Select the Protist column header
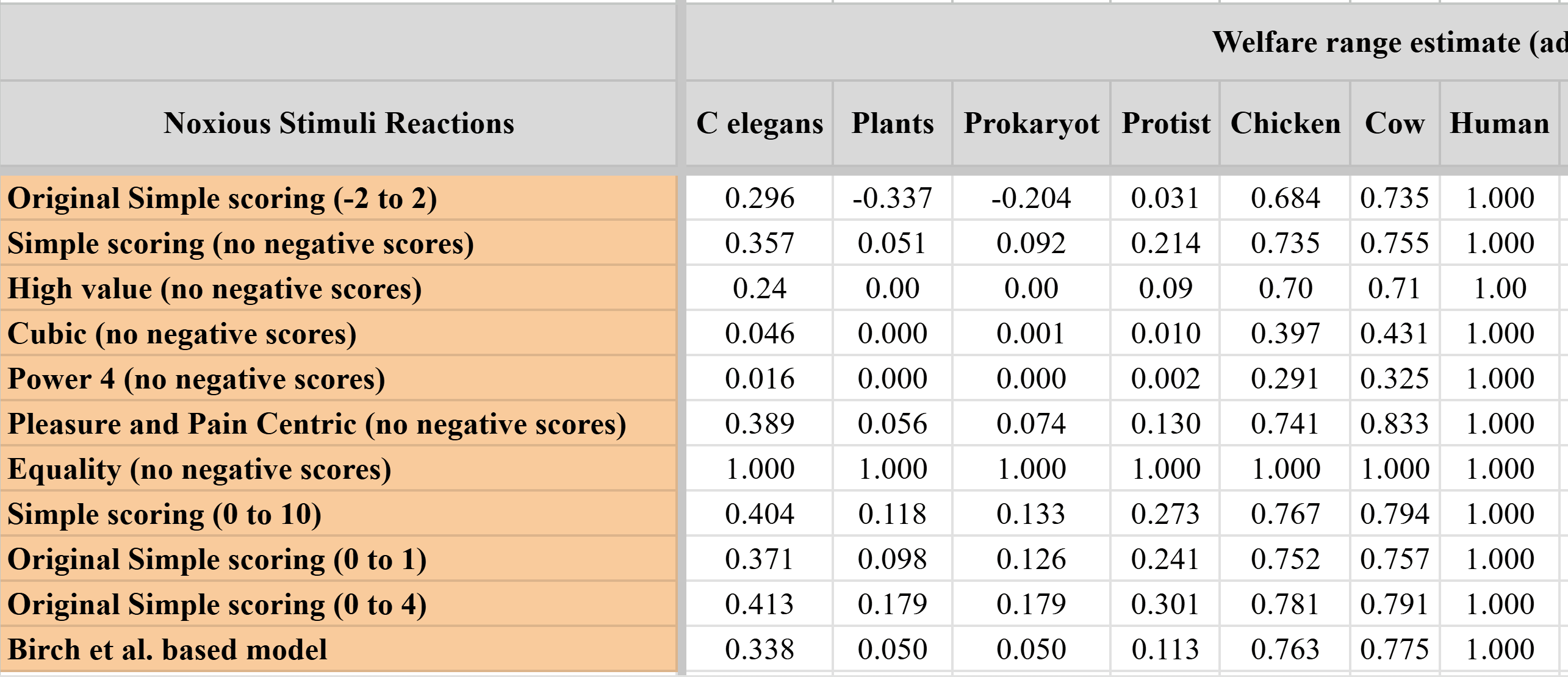1568x677 pixels. coord(1165,123)
